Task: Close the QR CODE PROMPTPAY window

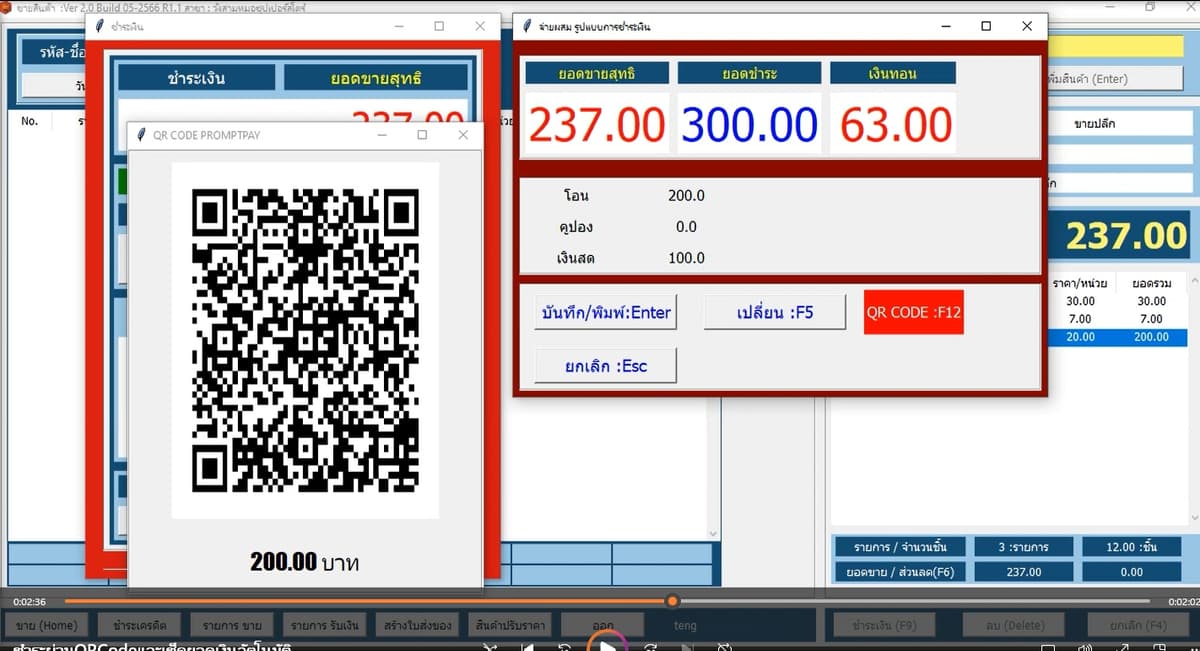Action: 462,135
